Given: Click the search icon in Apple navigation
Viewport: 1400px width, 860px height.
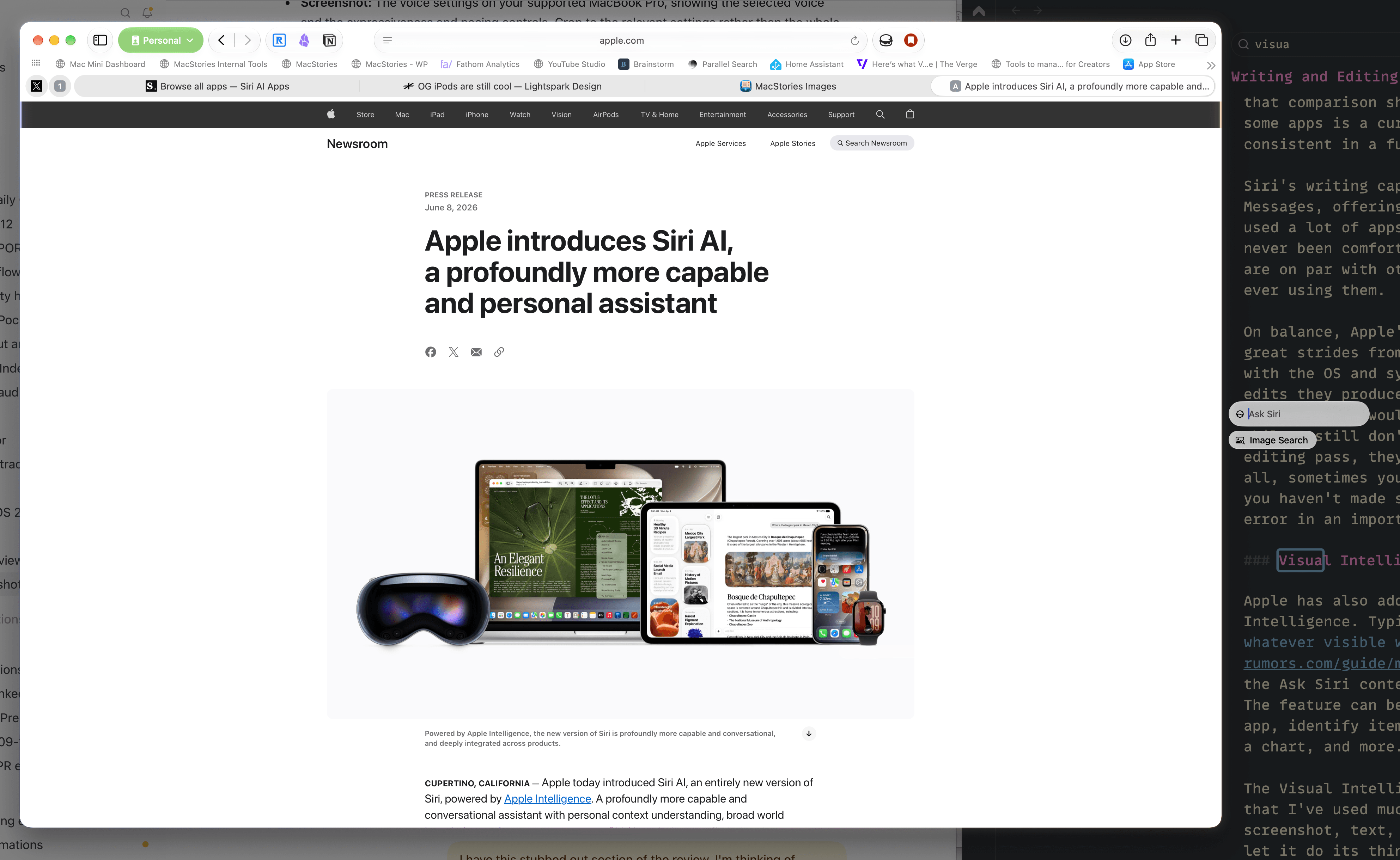Looking at the screenshot, I should point(880,114).
